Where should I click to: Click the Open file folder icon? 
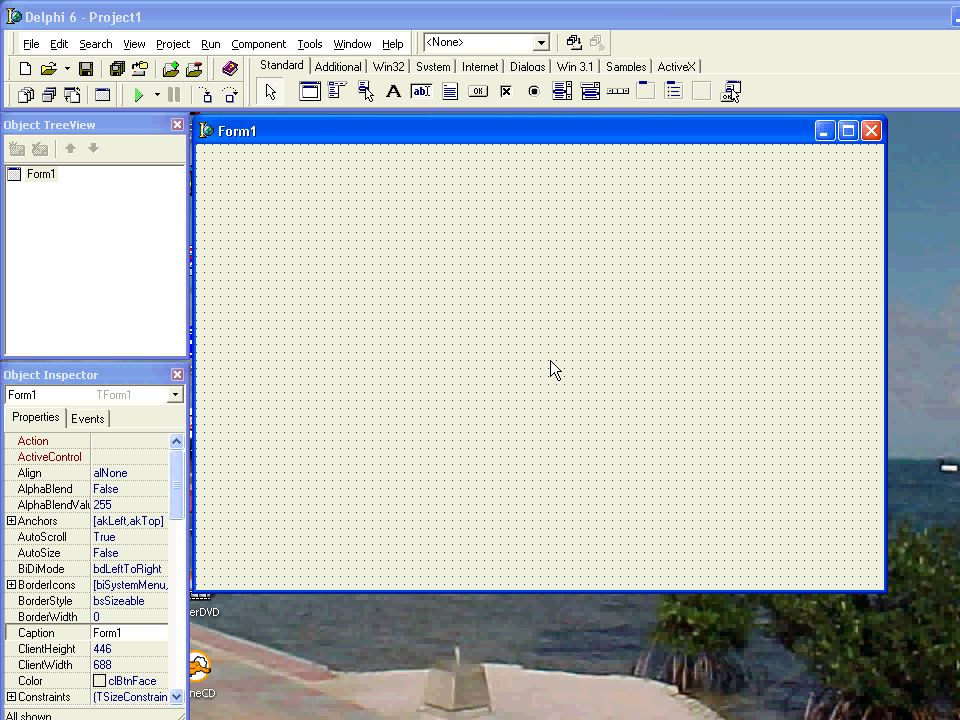[x=48, y=69]
